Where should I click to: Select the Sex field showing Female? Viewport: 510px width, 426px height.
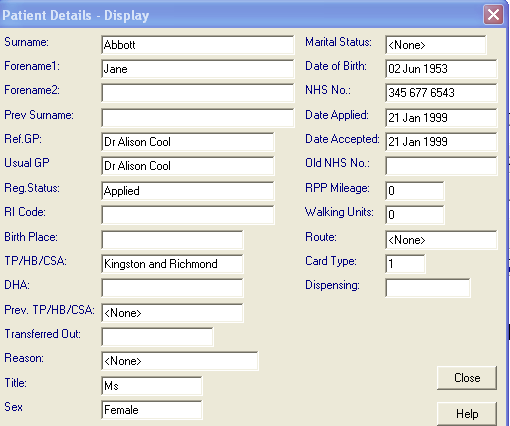(x=152, y=410)
